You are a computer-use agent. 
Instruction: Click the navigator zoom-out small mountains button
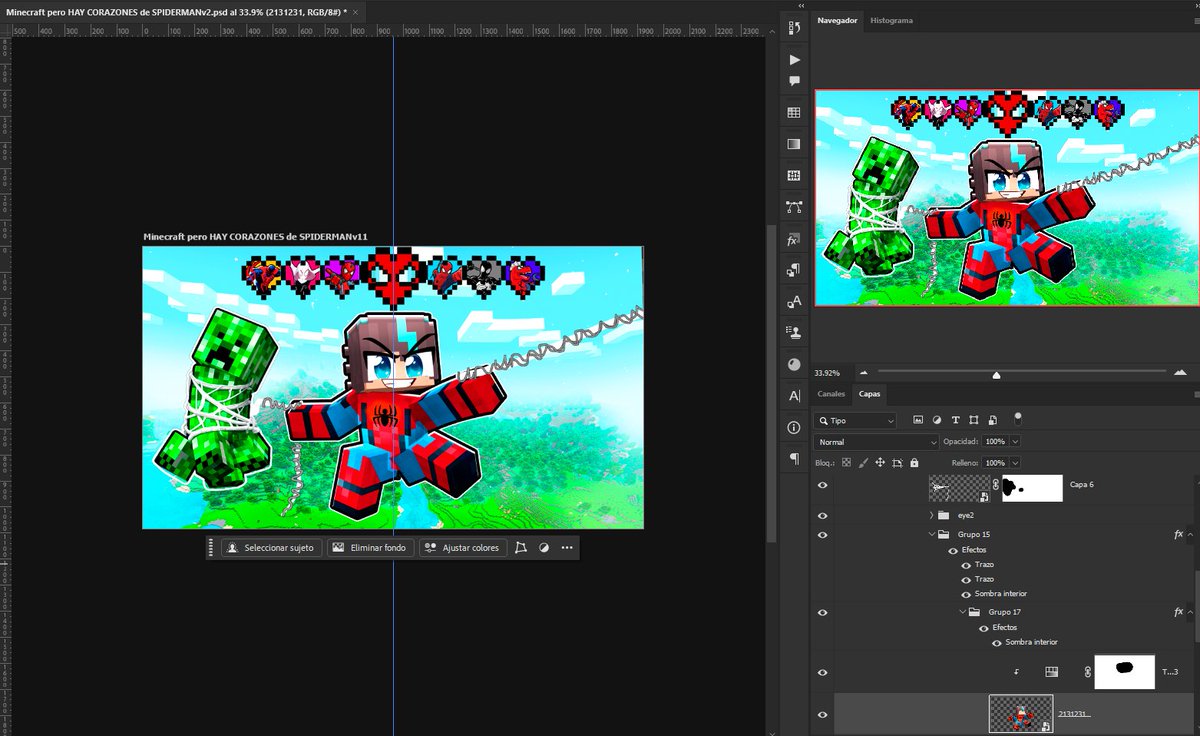coord(864,372)
